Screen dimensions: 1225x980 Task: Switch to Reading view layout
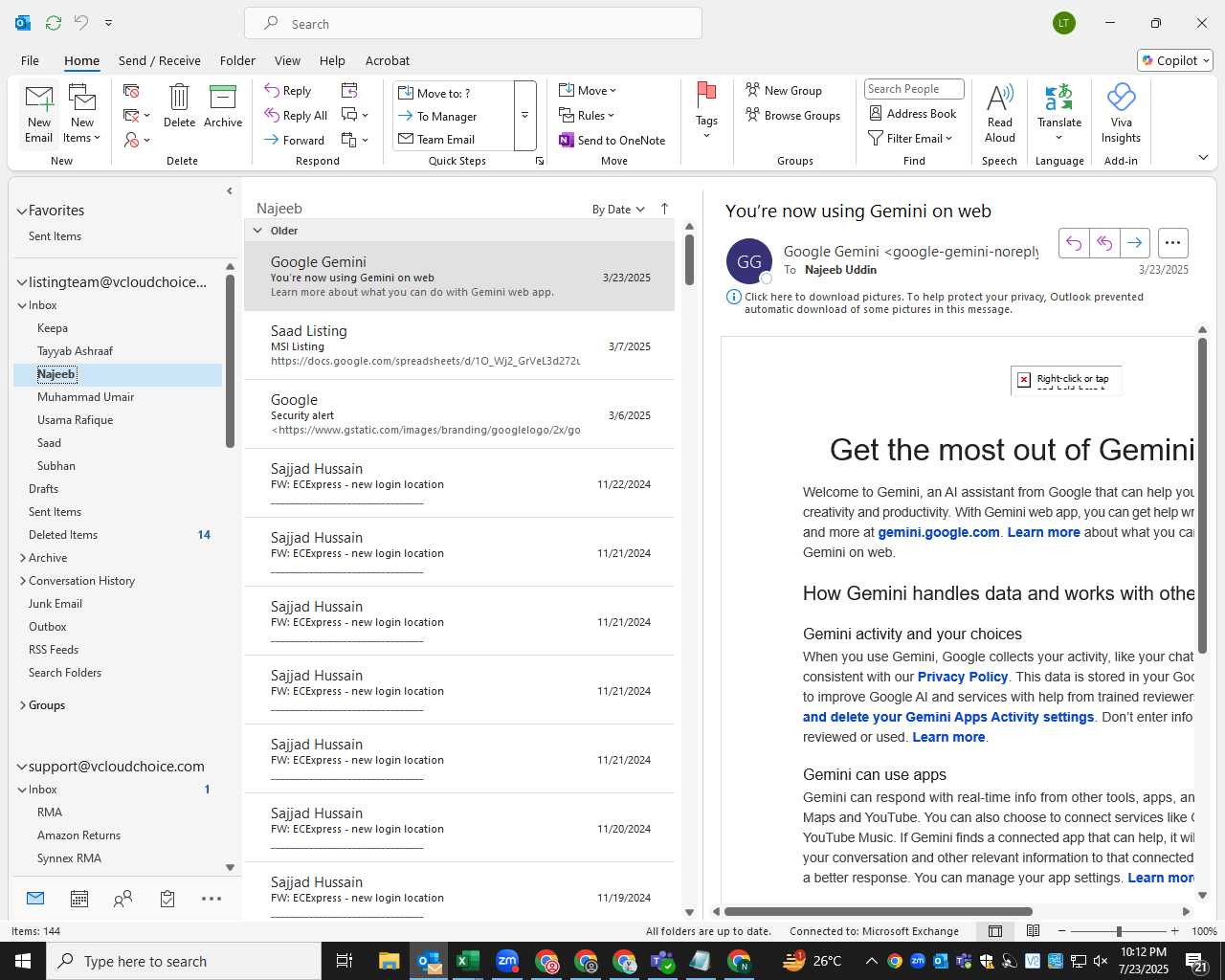point(1033,931)
